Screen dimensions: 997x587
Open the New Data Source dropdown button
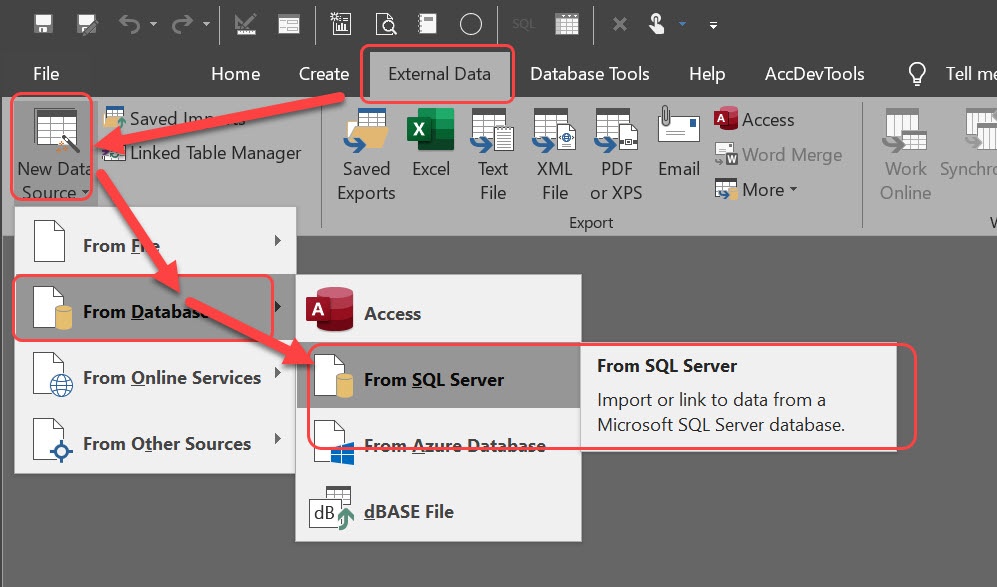coord(54,153)
